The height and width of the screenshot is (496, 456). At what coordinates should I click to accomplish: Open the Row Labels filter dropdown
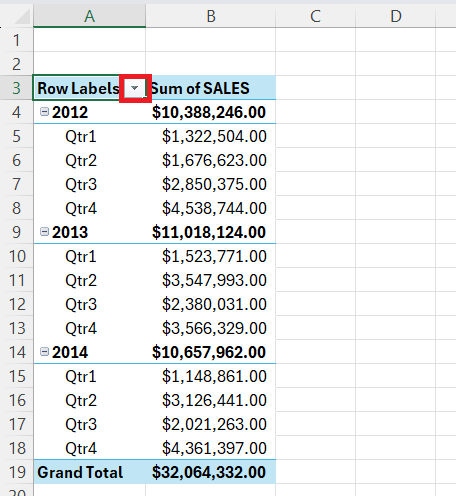pos(135,88)
